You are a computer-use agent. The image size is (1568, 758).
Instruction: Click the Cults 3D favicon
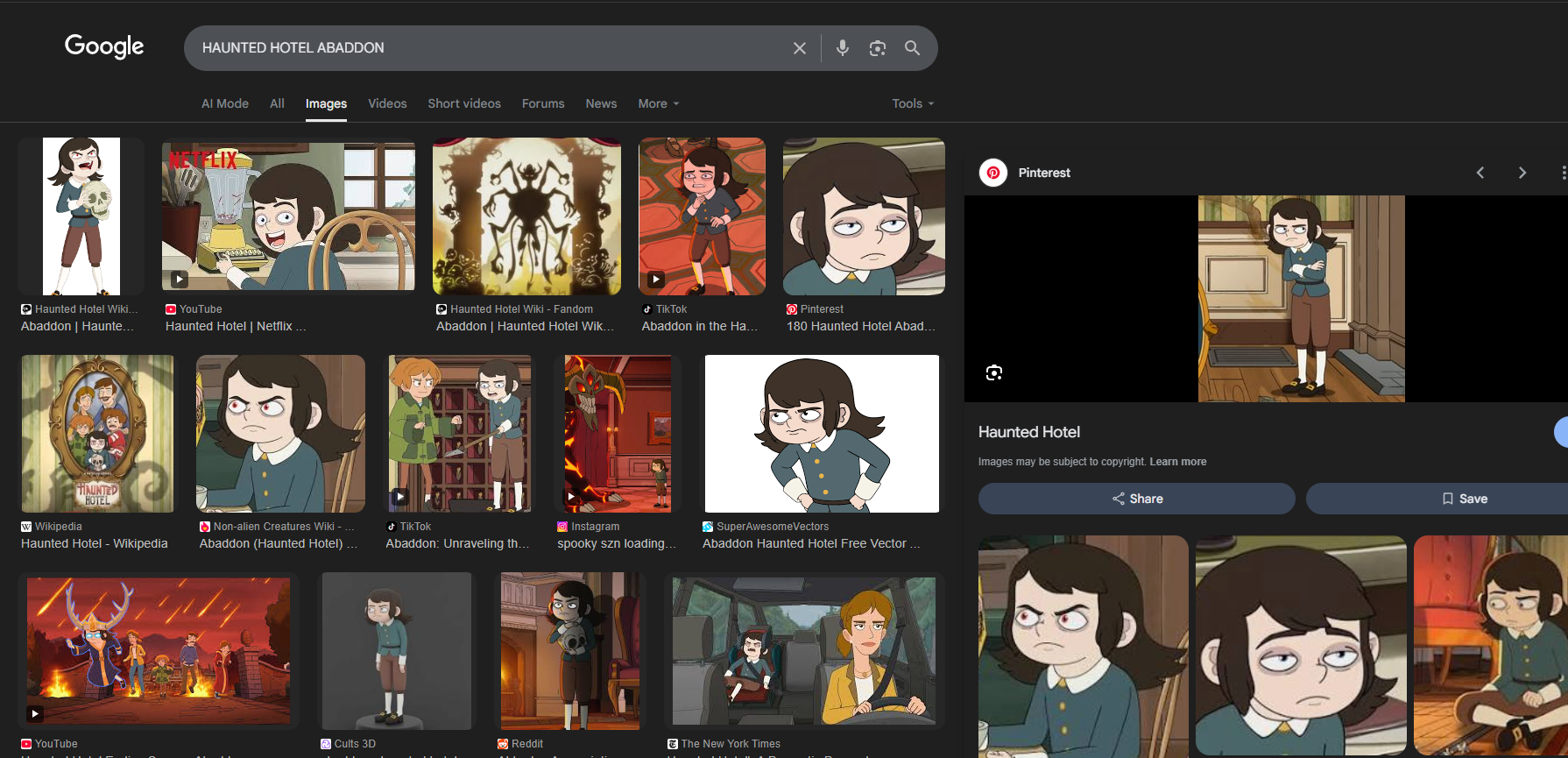point(326,744)
